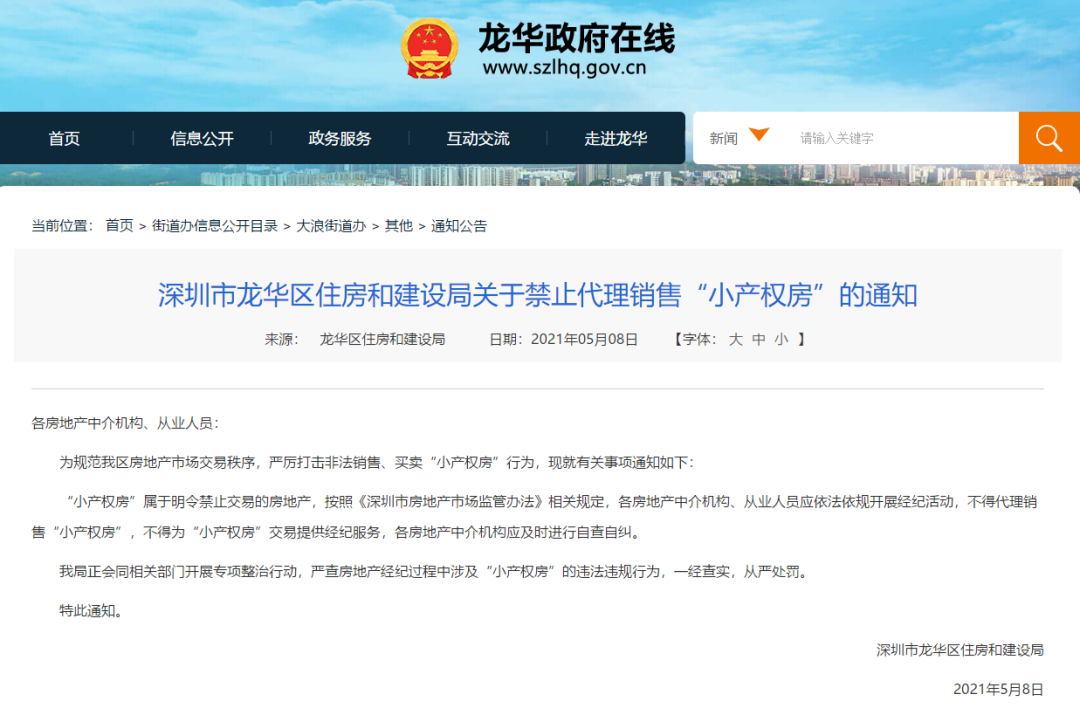Open the 新闻 search category dropdown
The image size is (1080, 722).
[739, 138]
